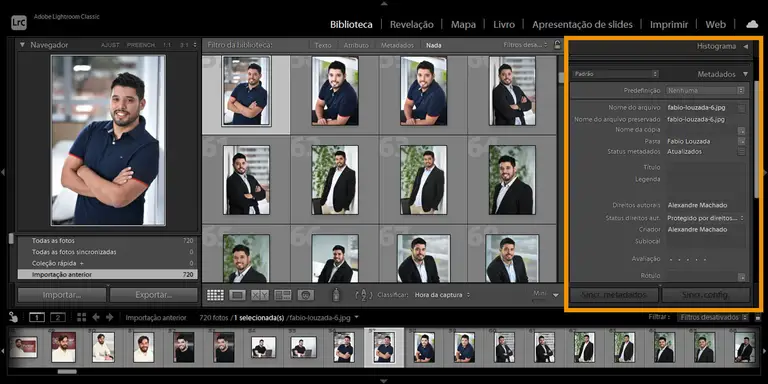Switch to Biblioteca module
768x384 pixels.
351,24
